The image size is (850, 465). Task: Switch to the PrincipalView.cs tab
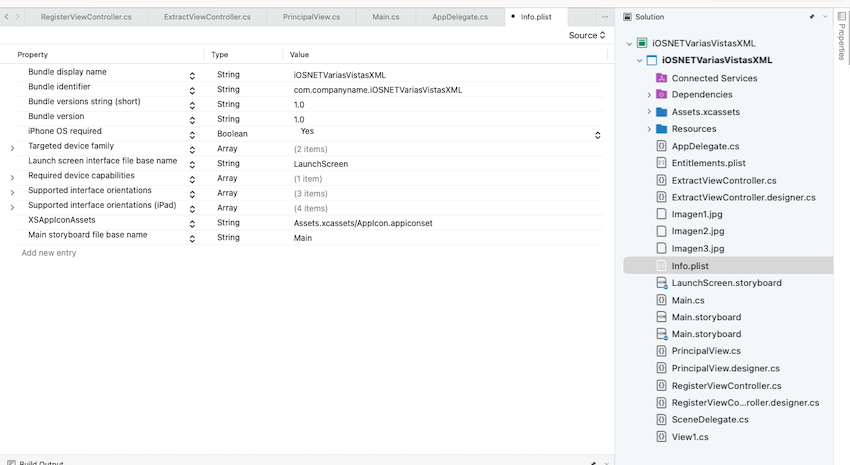(311, 17)
